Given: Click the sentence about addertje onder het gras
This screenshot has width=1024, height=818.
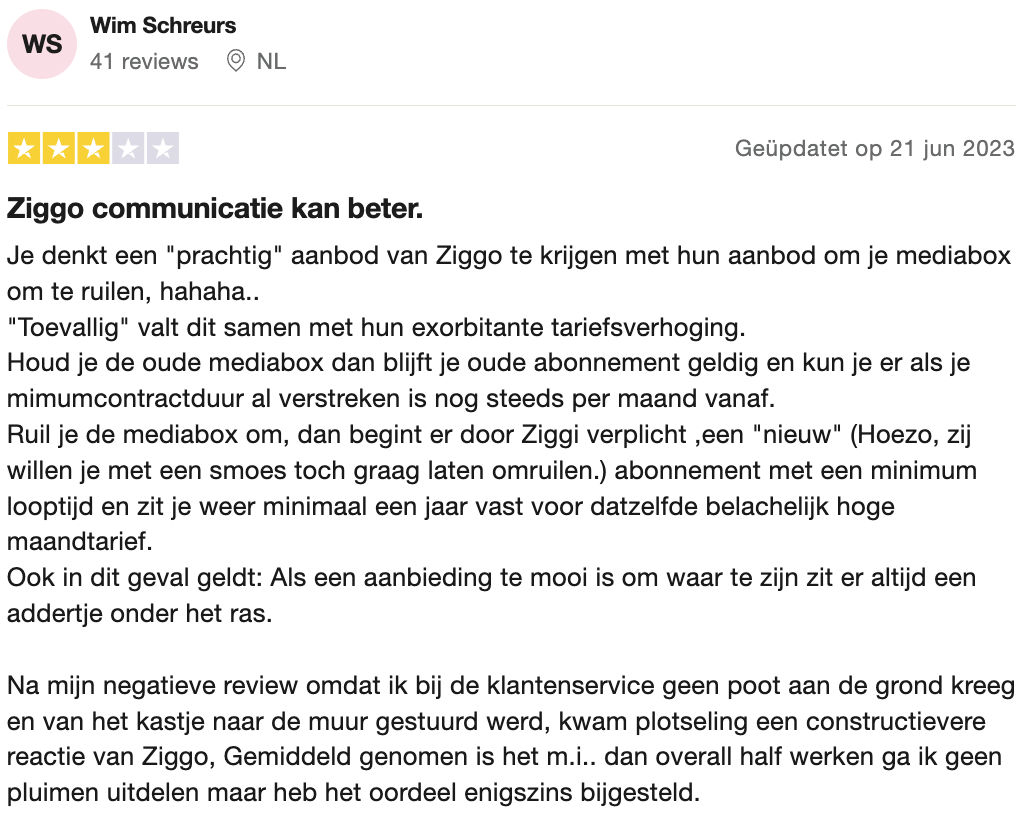Looking at the screenshot, I should tap(491, 595).
